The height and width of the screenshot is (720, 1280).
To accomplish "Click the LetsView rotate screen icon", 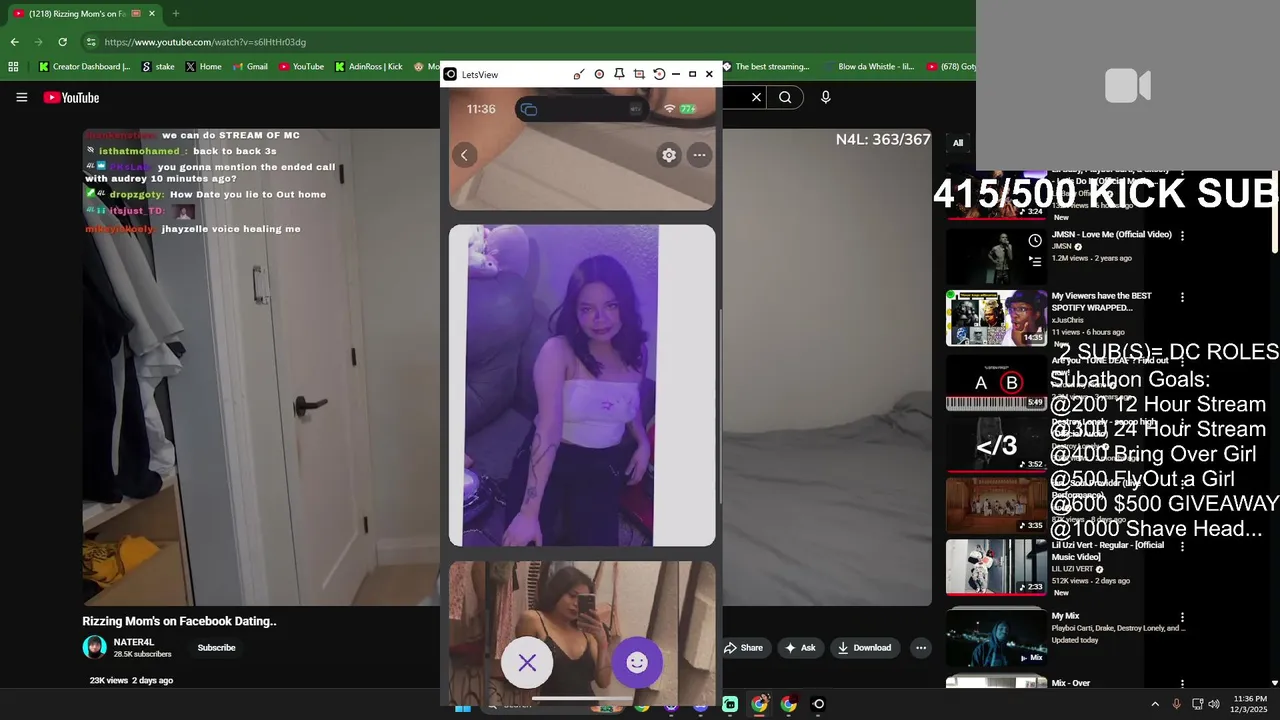I will coord(659,74).
